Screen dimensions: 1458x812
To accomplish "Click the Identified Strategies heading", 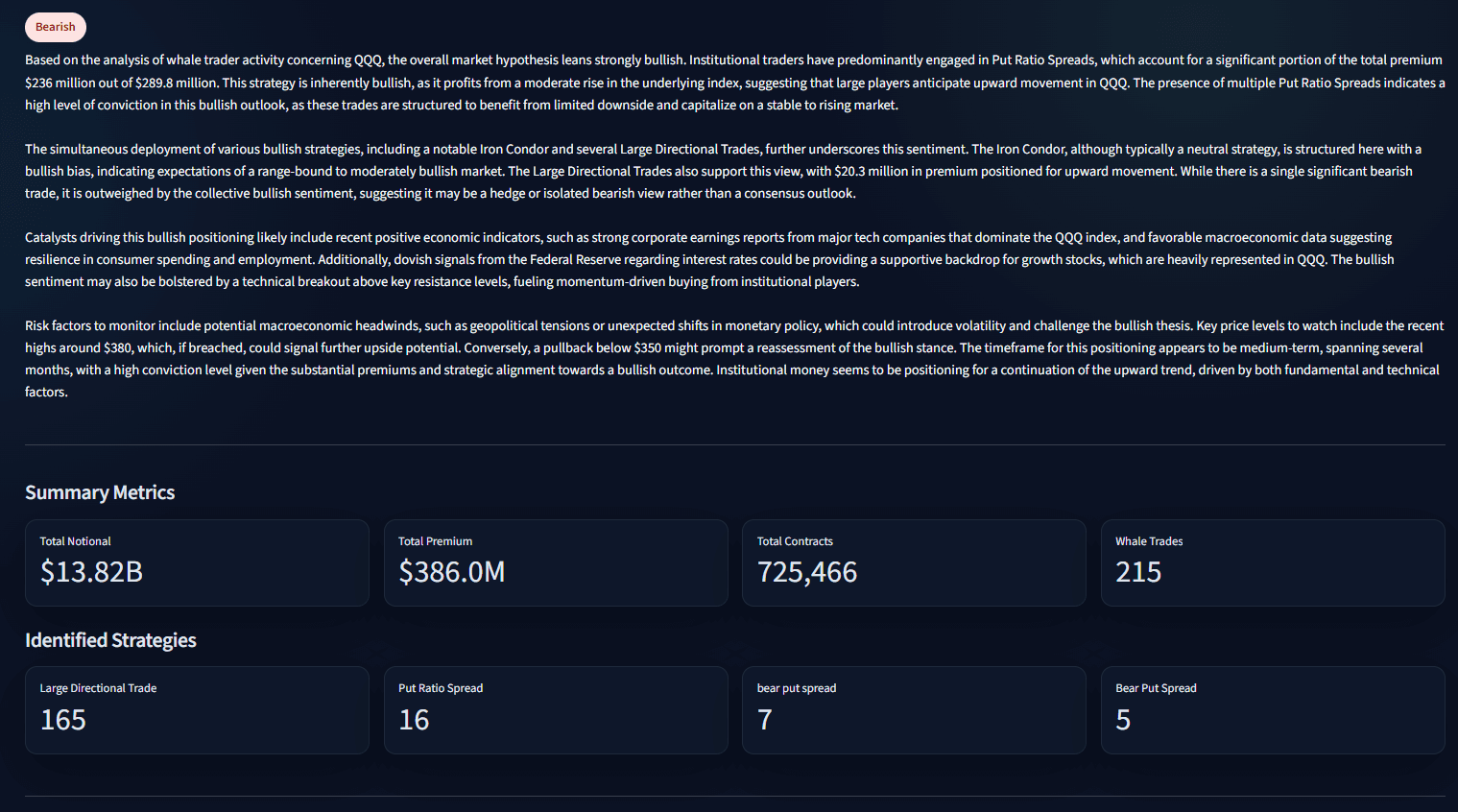I will (110, 640).
